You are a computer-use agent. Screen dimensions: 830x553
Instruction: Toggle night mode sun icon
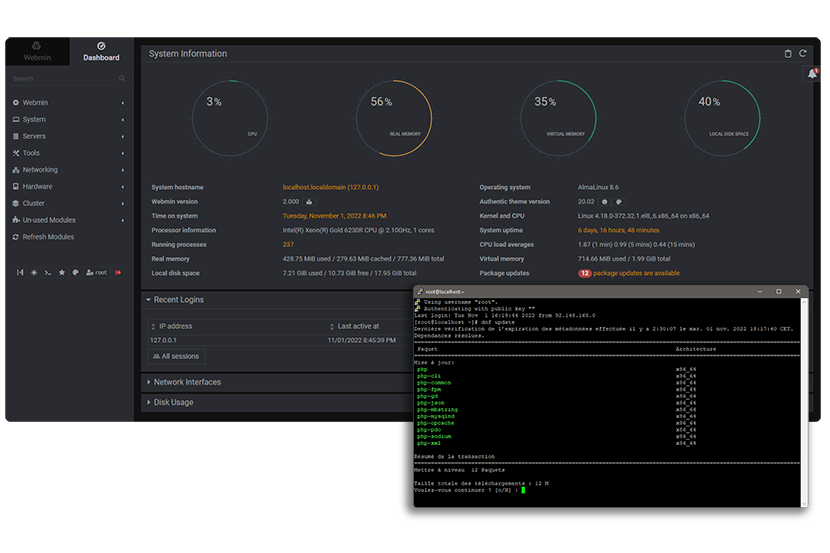(34, 273)
